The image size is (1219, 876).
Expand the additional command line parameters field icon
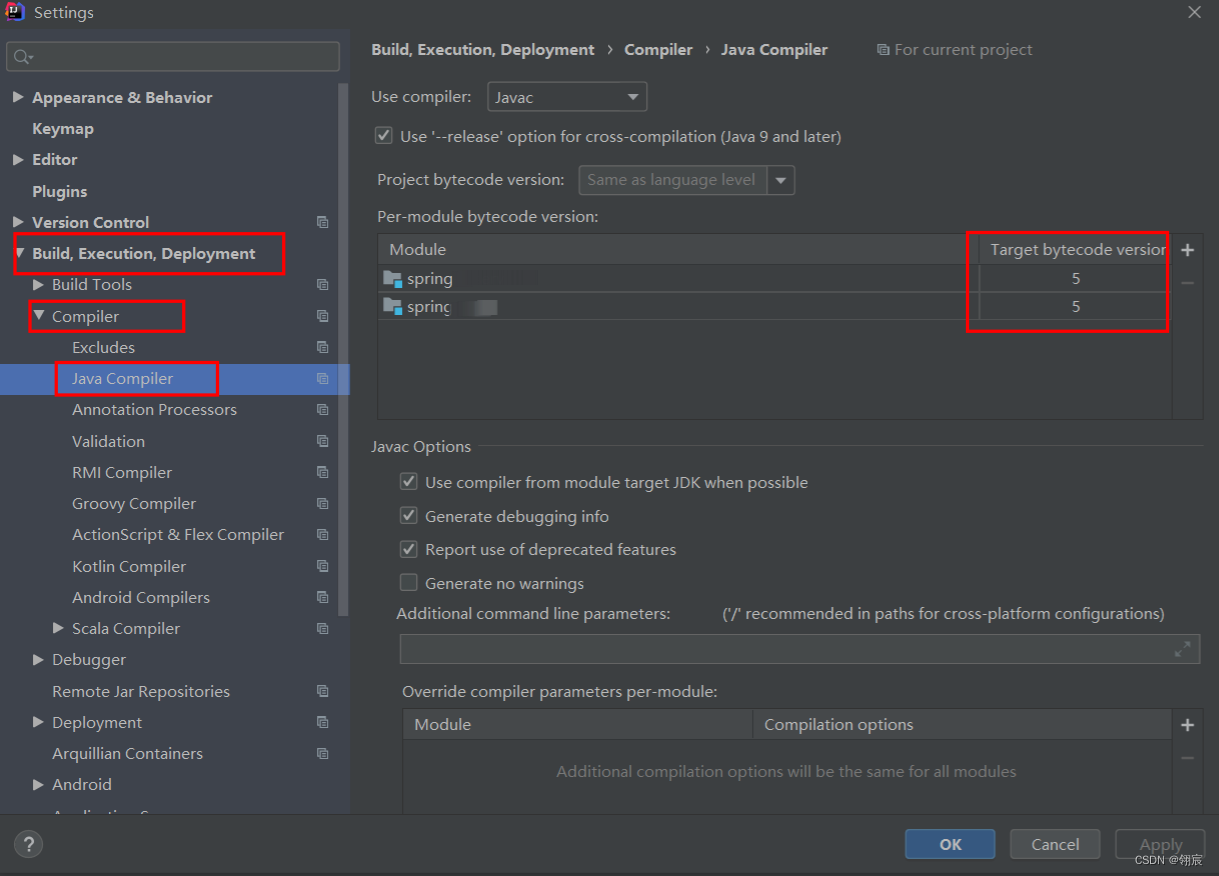click(1182, 649)
